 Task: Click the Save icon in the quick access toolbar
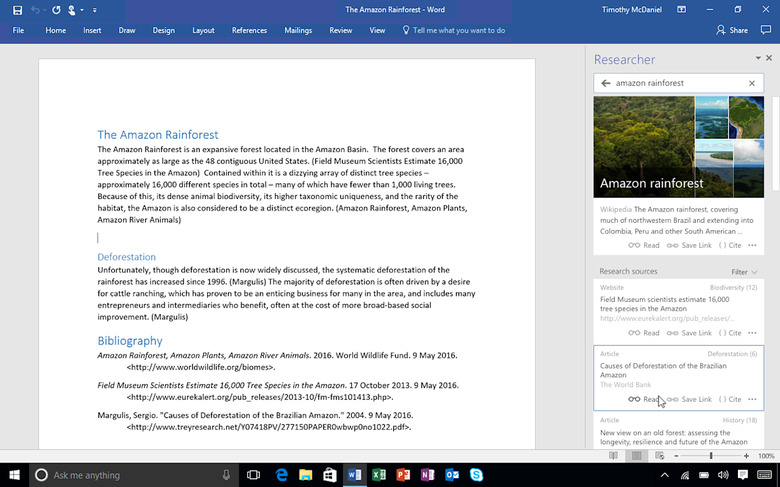click(x=18, y=10)
